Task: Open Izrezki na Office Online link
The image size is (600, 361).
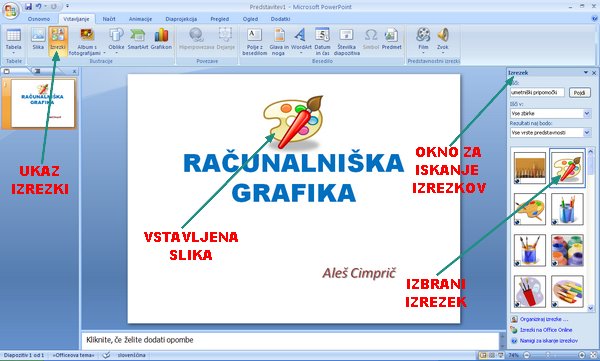Action: coord(546,330)
